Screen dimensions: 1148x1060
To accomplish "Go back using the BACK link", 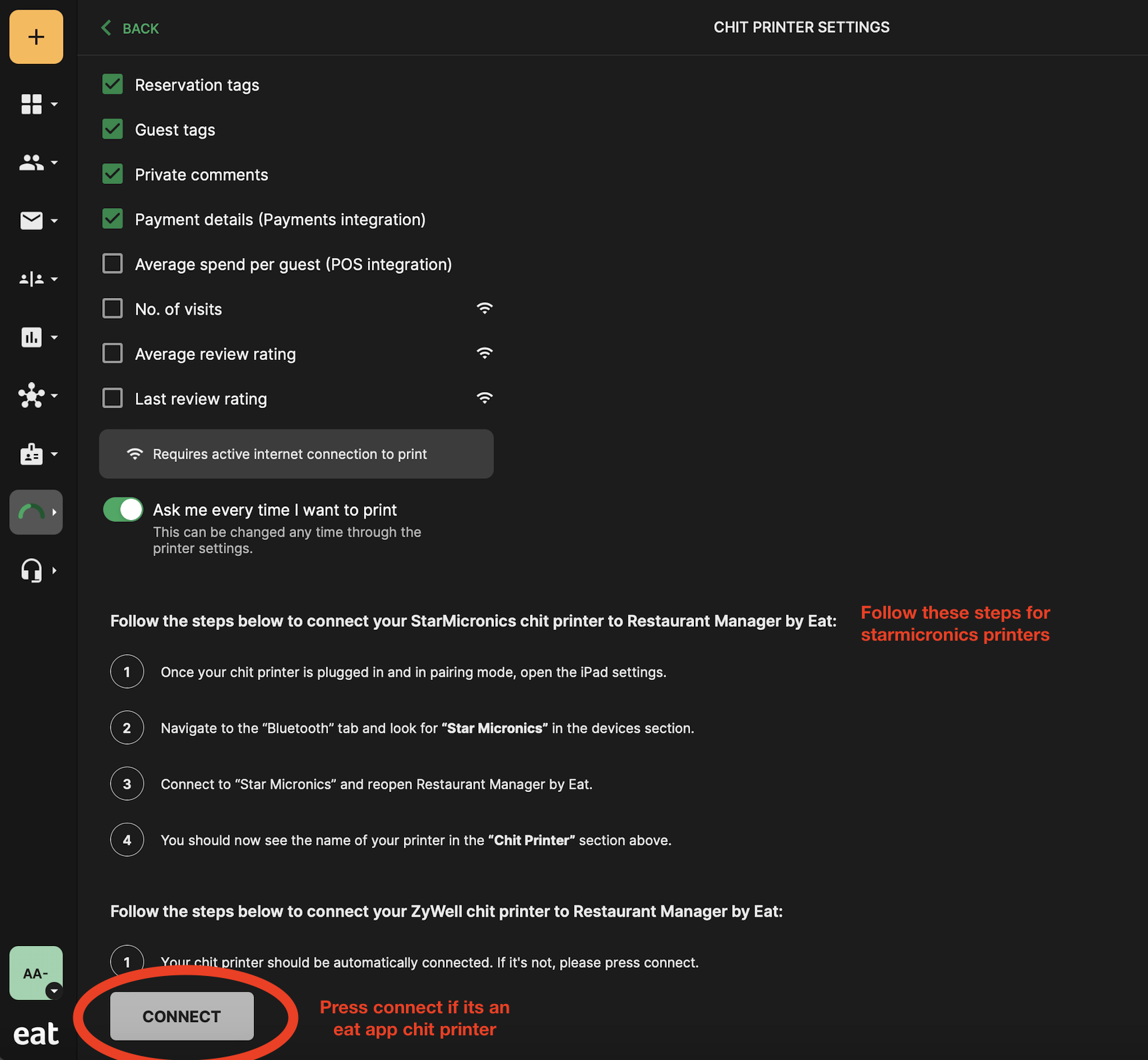I will click(131, 28).
